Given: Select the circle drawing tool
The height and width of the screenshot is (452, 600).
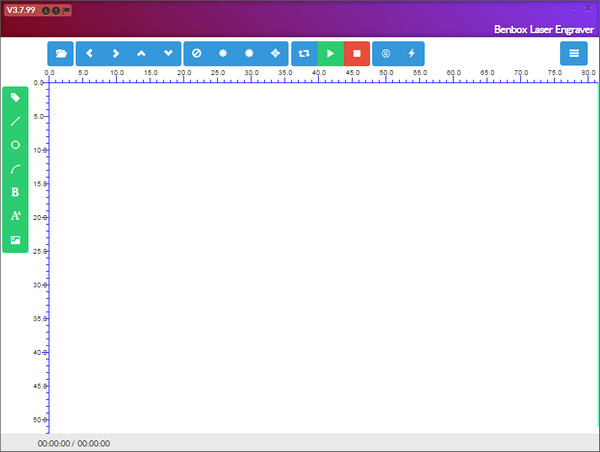Looking at the screenshot, I should click(x=15, y=145).
